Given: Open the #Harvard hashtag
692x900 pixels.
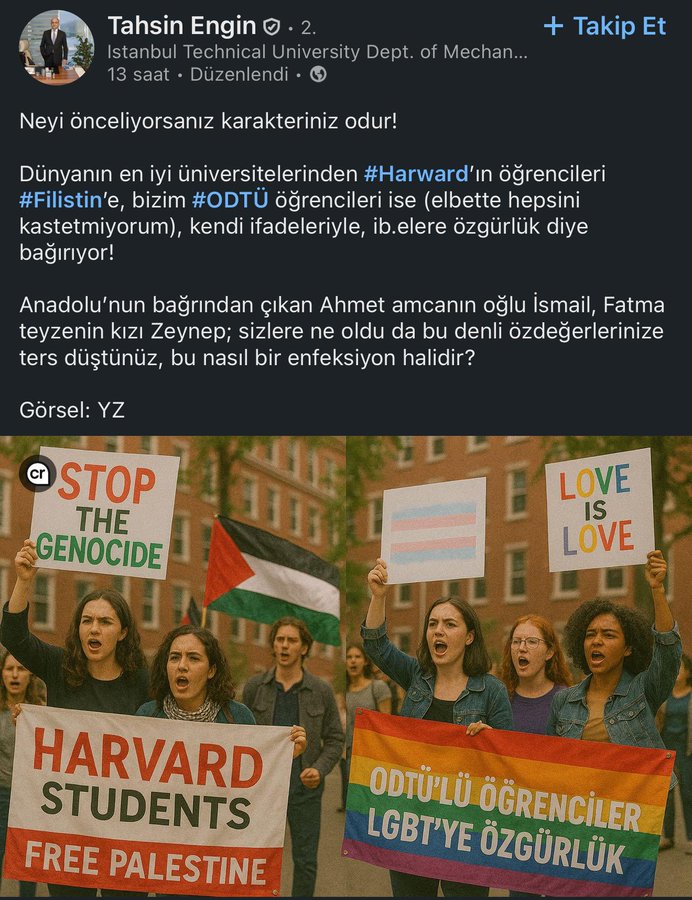Looking at the screenshot, I should pos(416,173).
